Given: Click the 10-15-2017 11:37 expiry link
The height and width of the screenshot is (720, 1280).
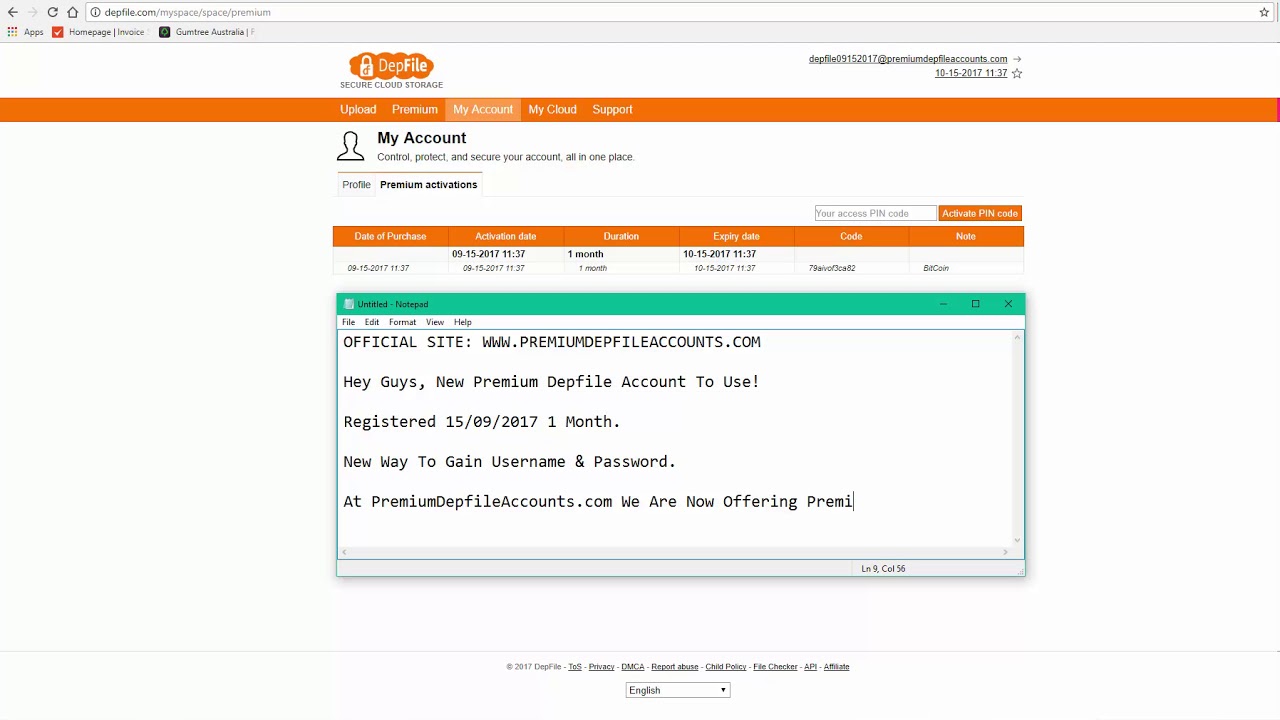Looking at the screenshot, I should (971, 73).
